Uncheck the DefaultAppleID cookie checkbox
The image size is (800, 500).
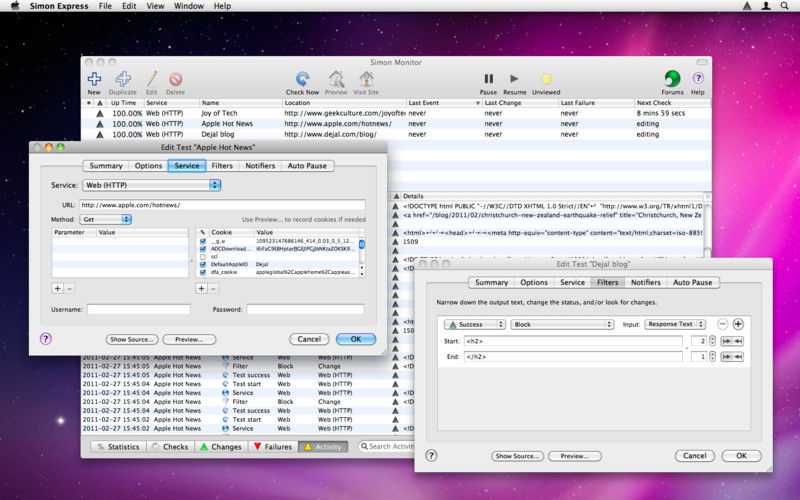[x=203, y=264]
